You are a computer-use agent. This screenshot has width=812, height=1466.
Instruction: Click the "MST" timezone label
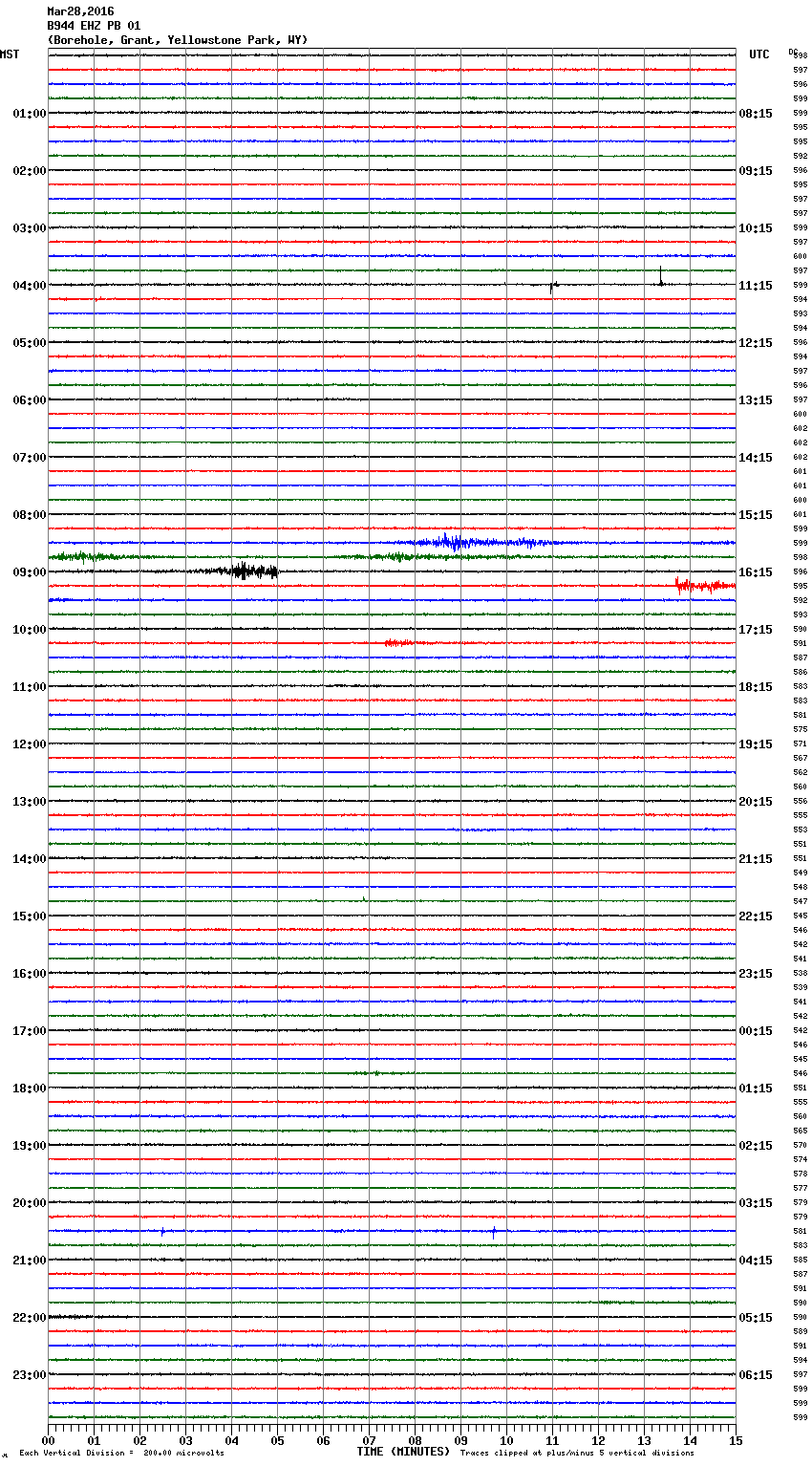point(10,54)
